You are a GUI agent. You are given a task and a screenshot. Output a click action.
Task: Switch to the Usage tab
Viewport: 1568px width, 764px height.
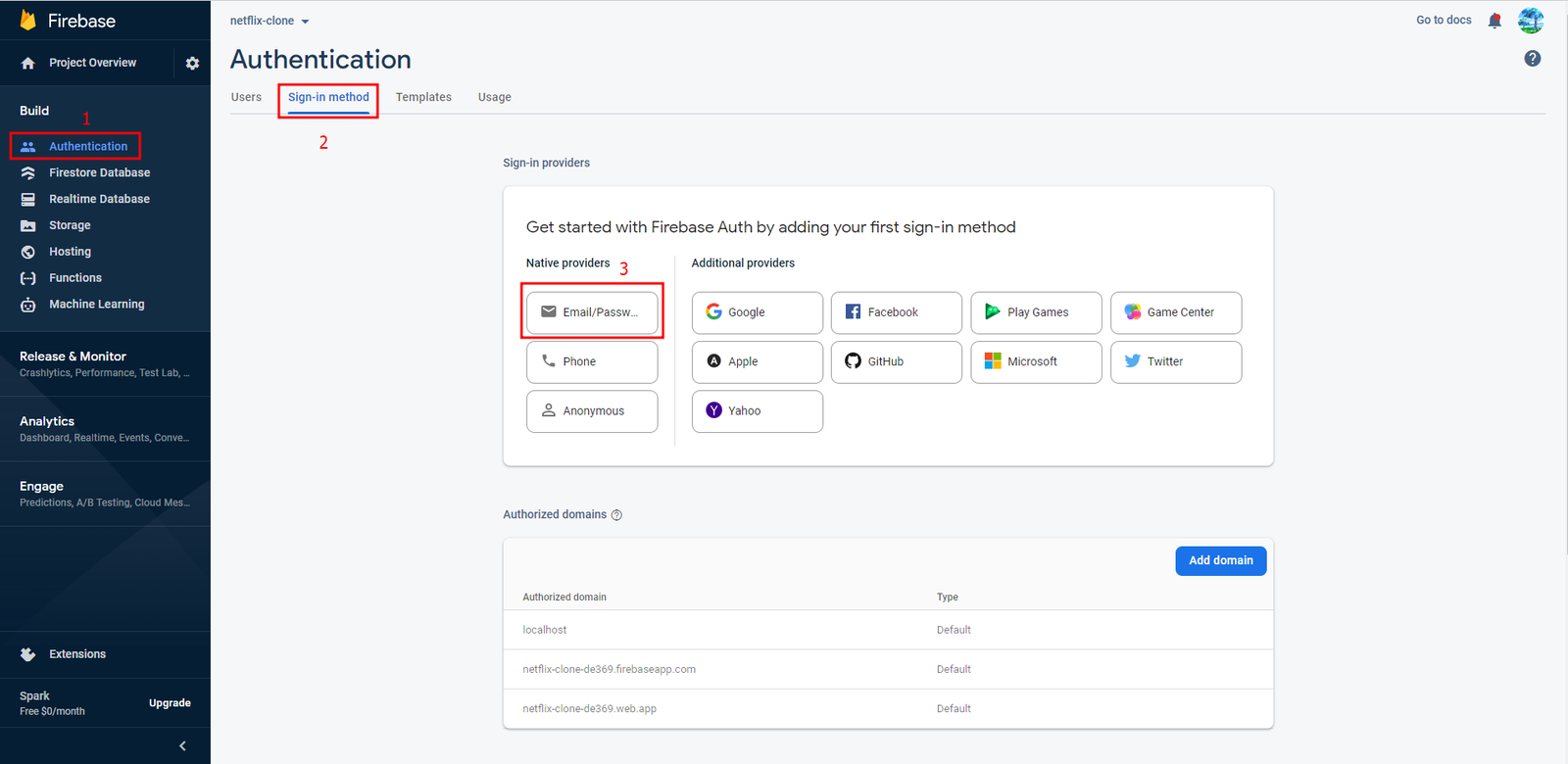[495, 97]
